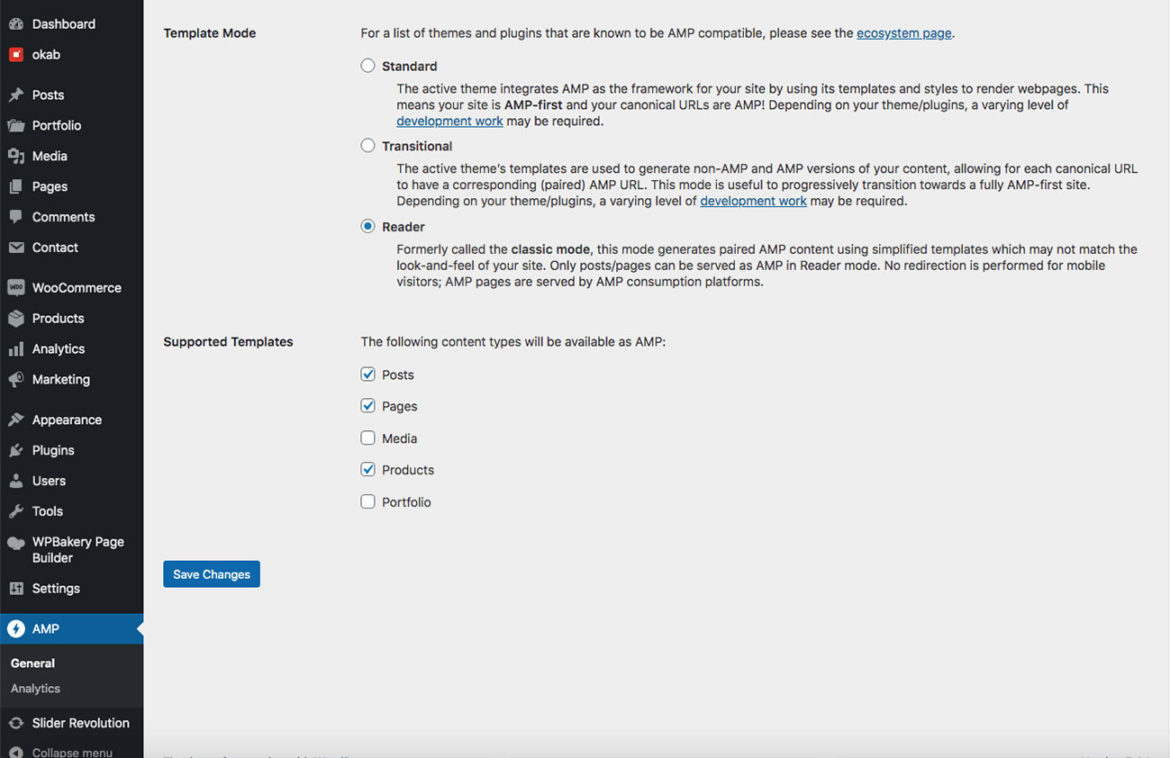Click the Products box icon
This screenshot has height=758, width=1170.
click(x=16, y=319)
